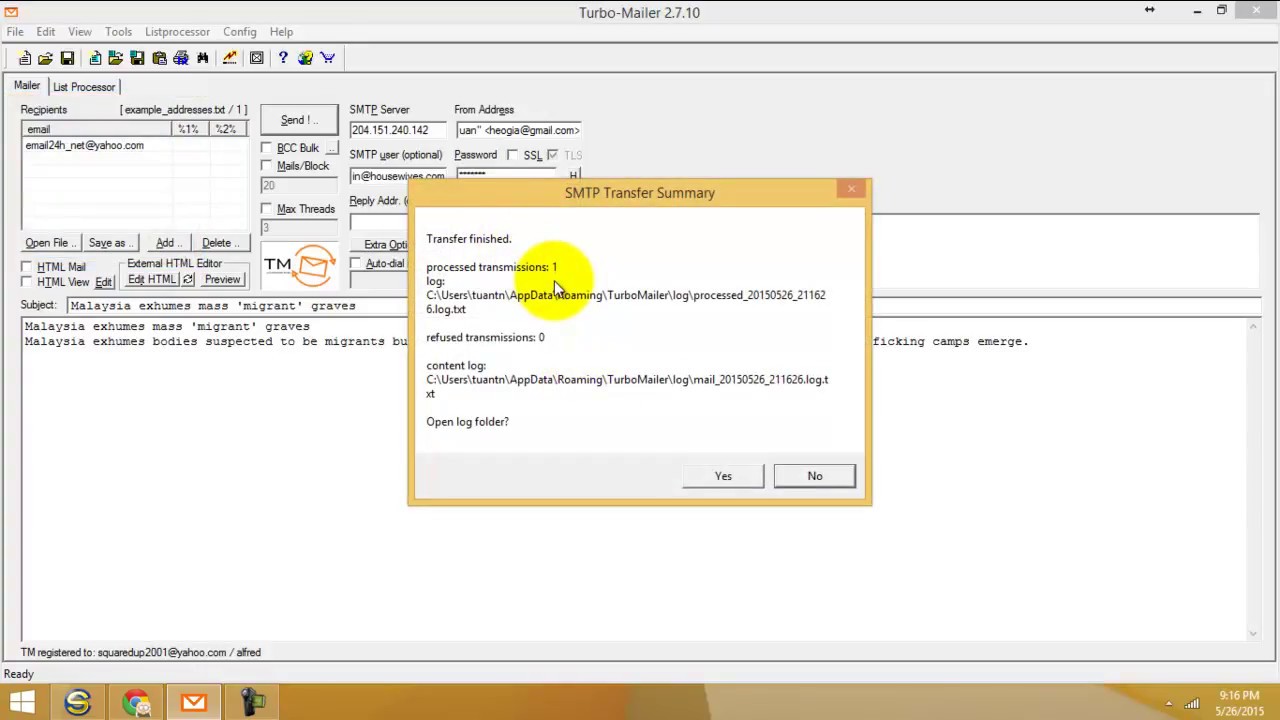Click the teal floppy disk save icon
Screen dimensions: 1280x720
(x=137, y=58)
